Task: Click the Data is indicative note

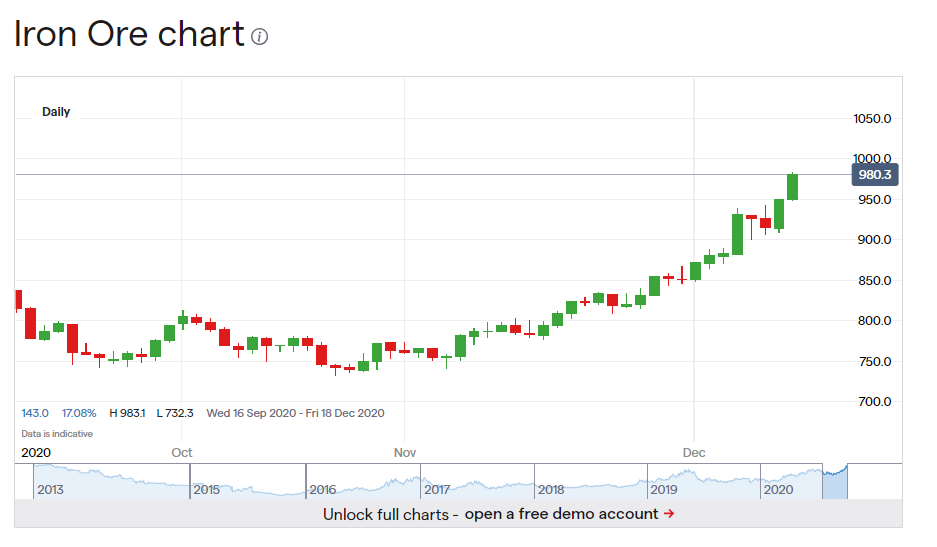Action: click(57, 433)
